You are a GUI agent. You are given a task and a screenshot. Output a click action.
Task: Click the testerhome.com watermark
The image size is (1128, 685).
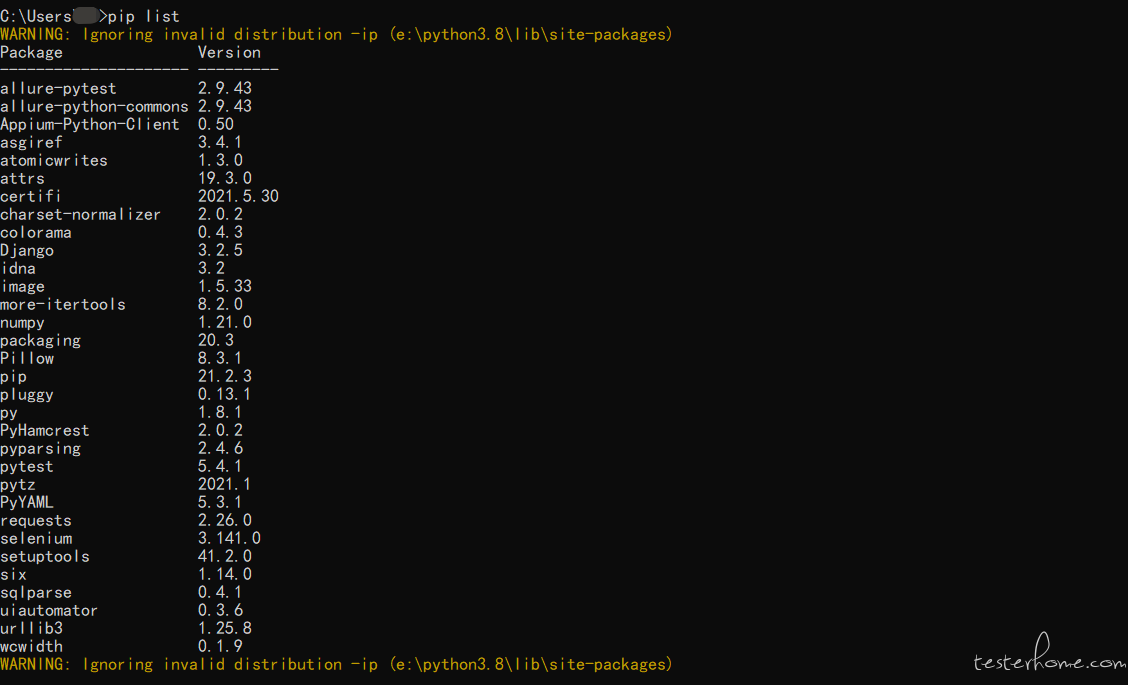(1050, 653)
